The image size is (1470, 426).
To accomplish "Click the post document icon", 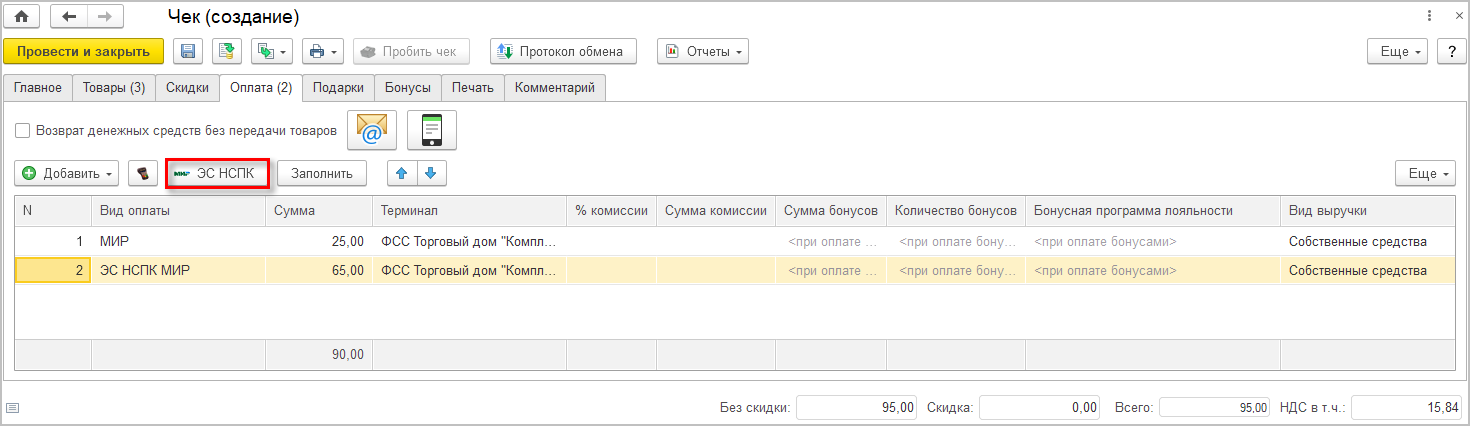I will 227,51.
